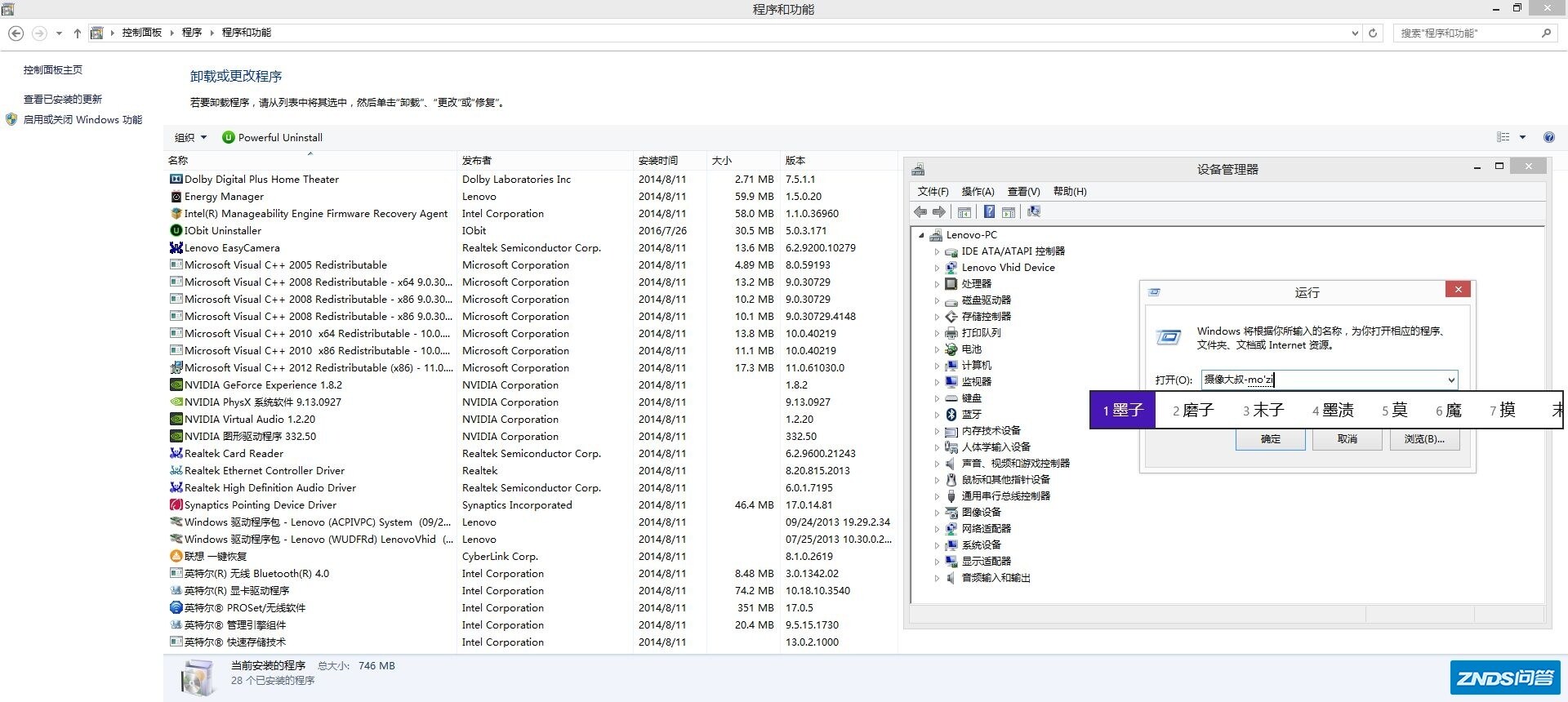Click Device Manager back arrow toolbar icon

[x=920, y=211]
